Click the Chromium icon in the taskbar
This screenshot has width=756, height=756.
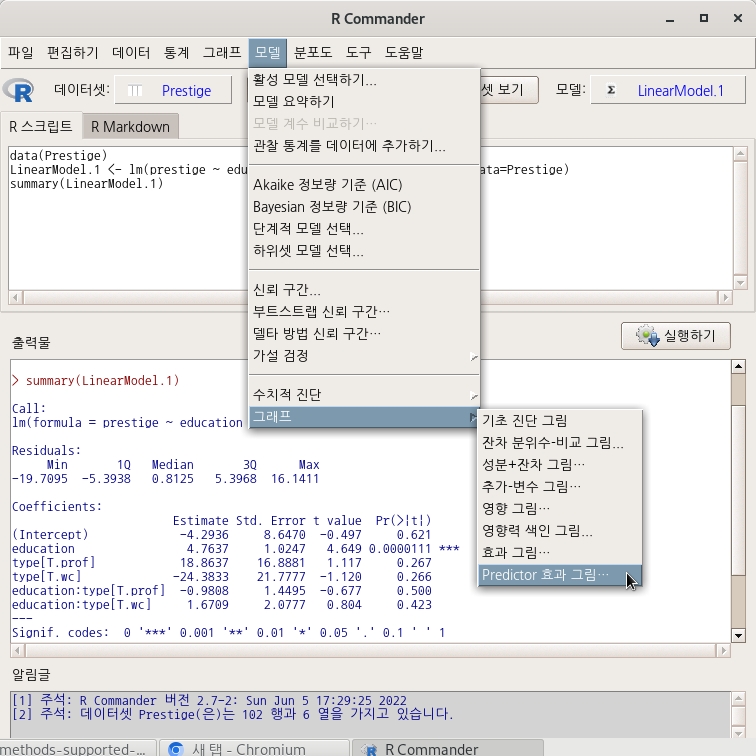(x=176, y=749)
